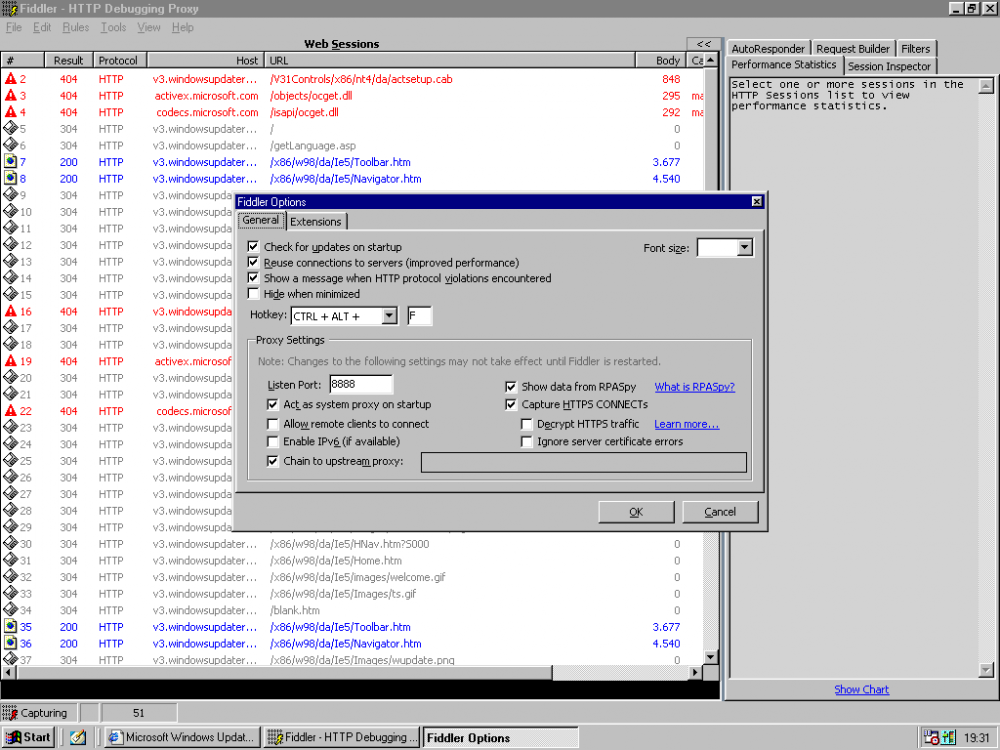Switch to the Extensions tab
This screenshot has width=1000, height=750.
tap(316, 222)
